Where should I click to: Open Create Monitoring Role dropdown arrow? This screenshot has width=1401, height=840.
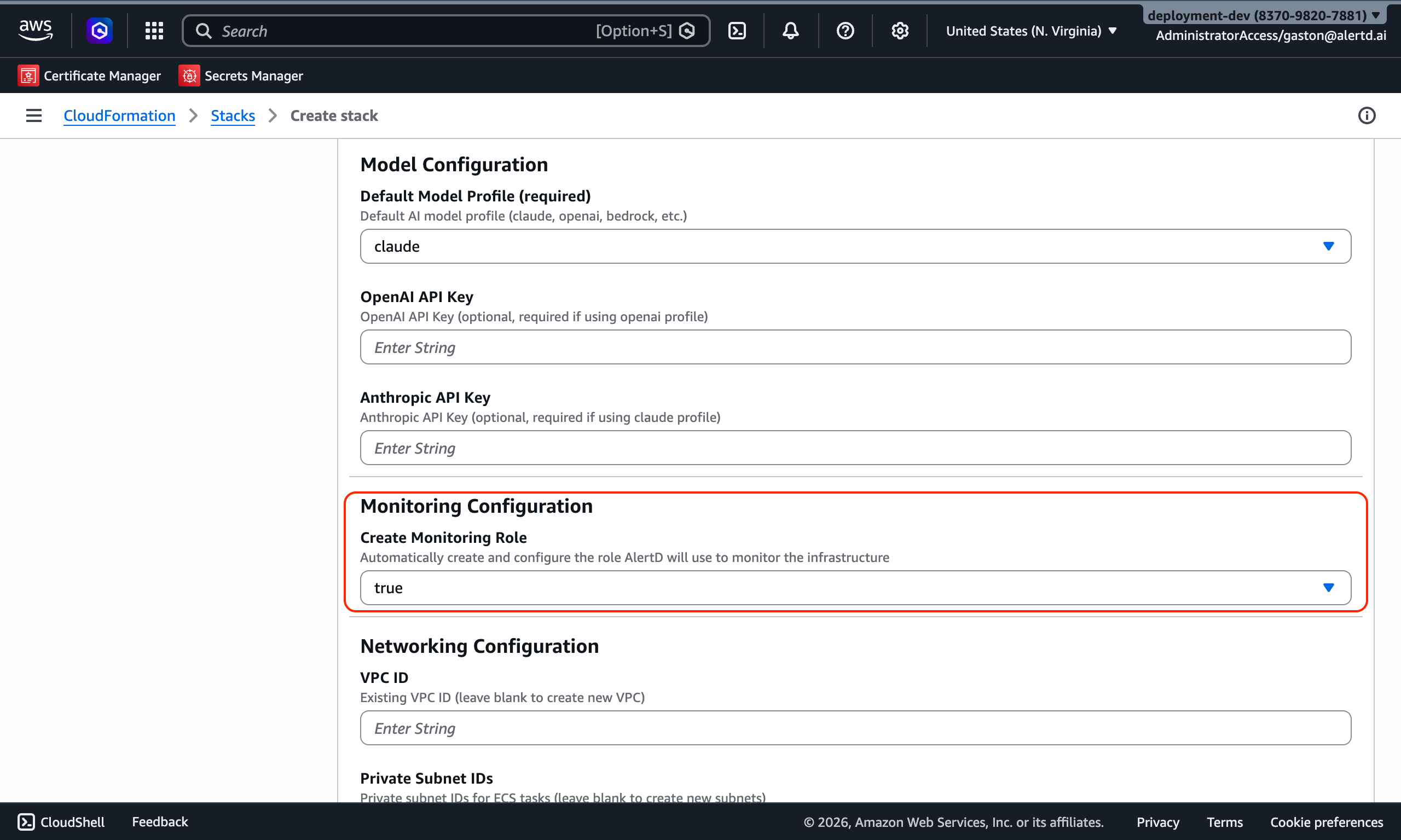(1329, 588)
